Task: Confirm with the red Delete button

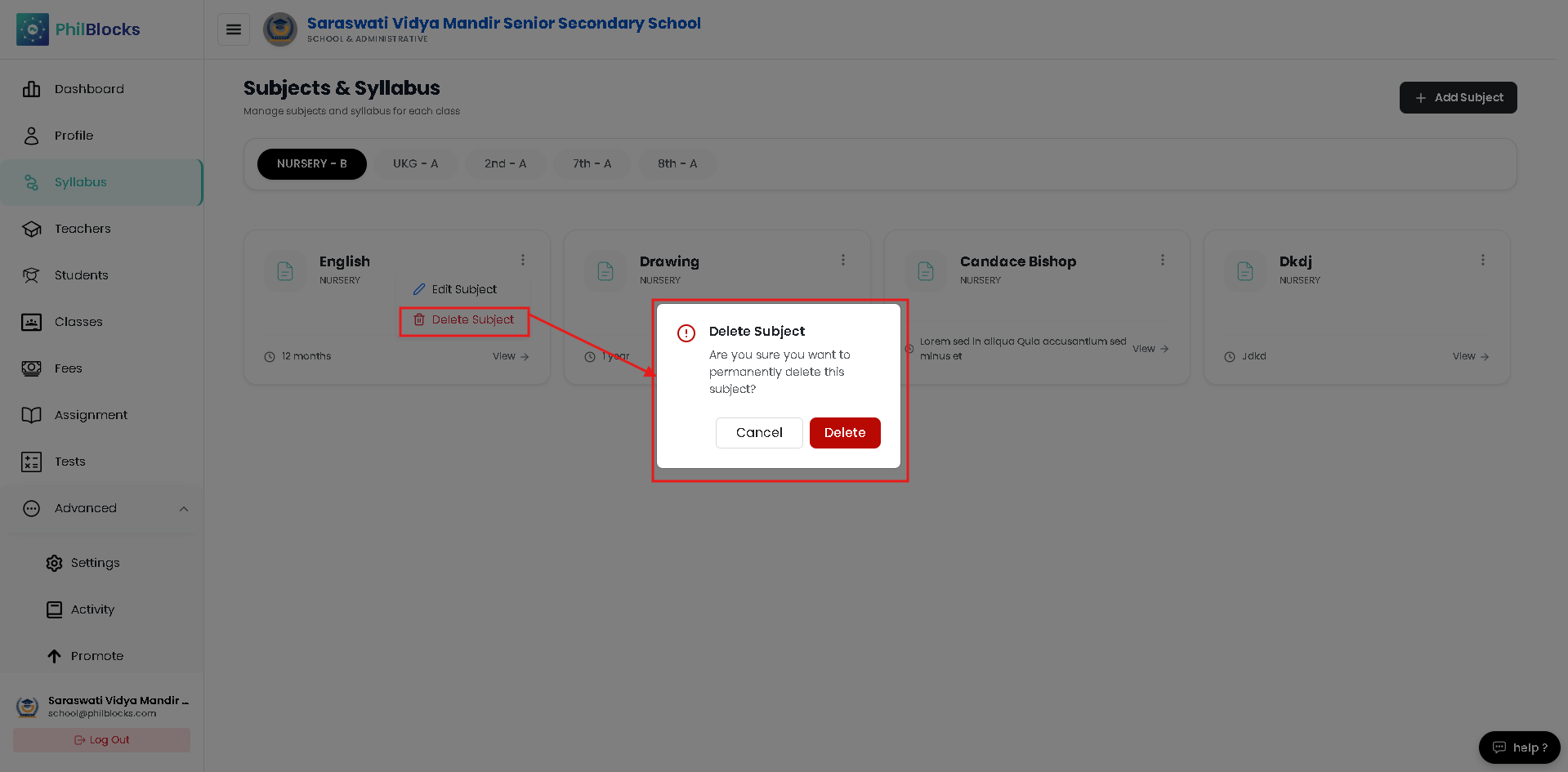Action: (x=845, y=433)
